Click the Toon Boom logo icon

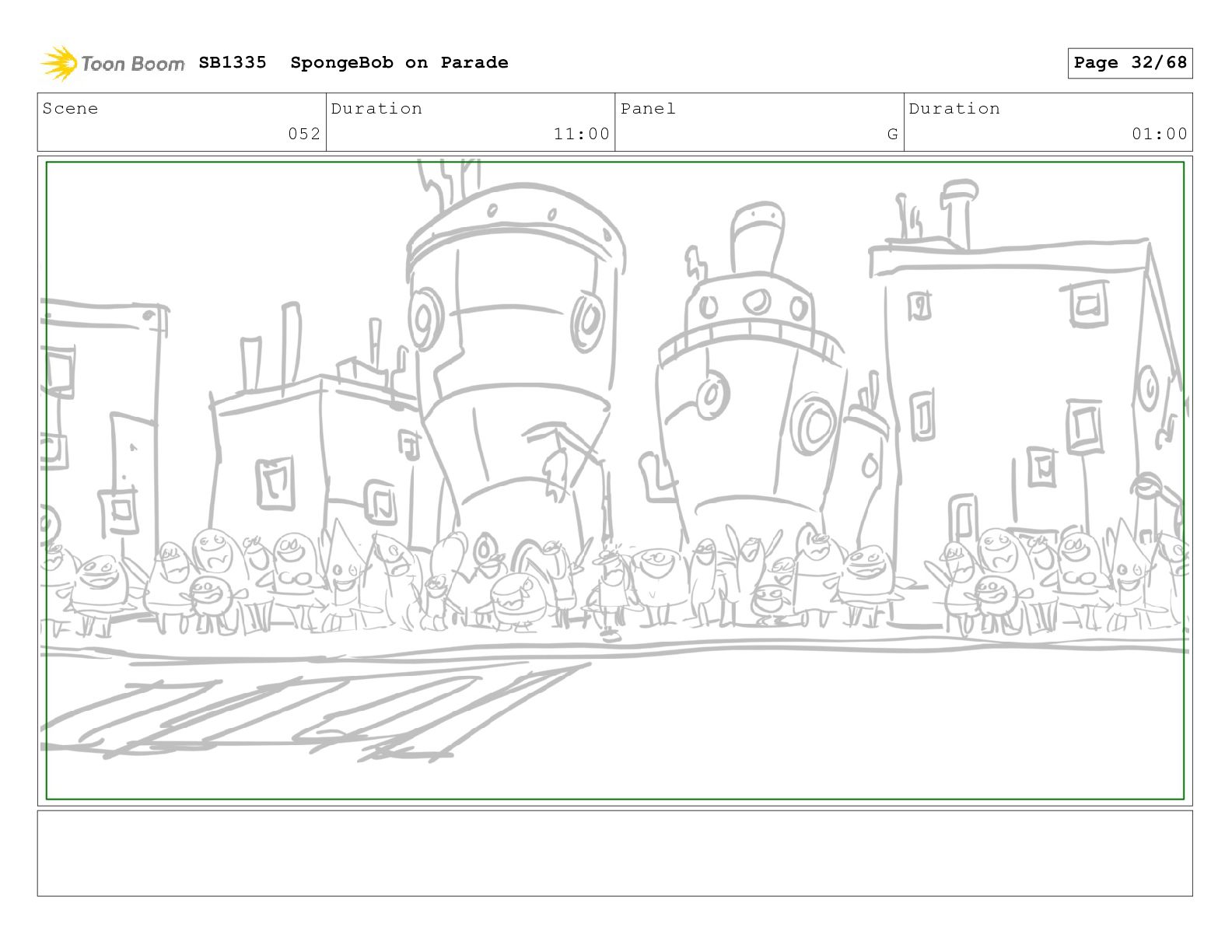[59, 63]
